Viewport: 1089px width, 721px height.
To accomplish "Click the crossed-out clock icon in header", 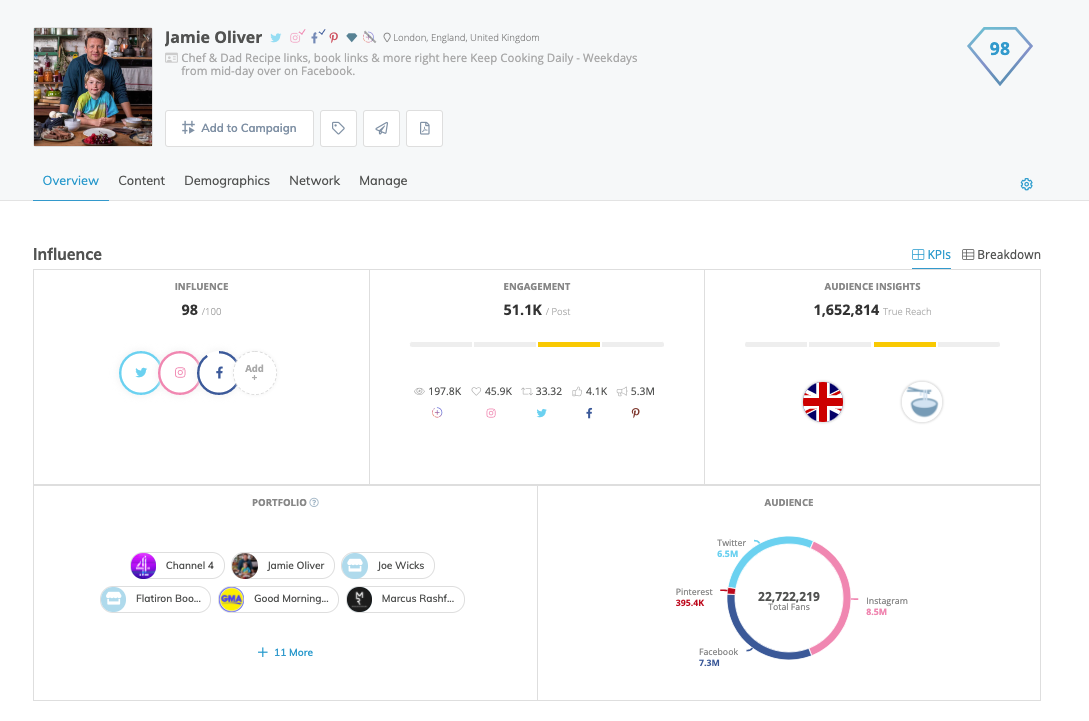I will 369,38.
